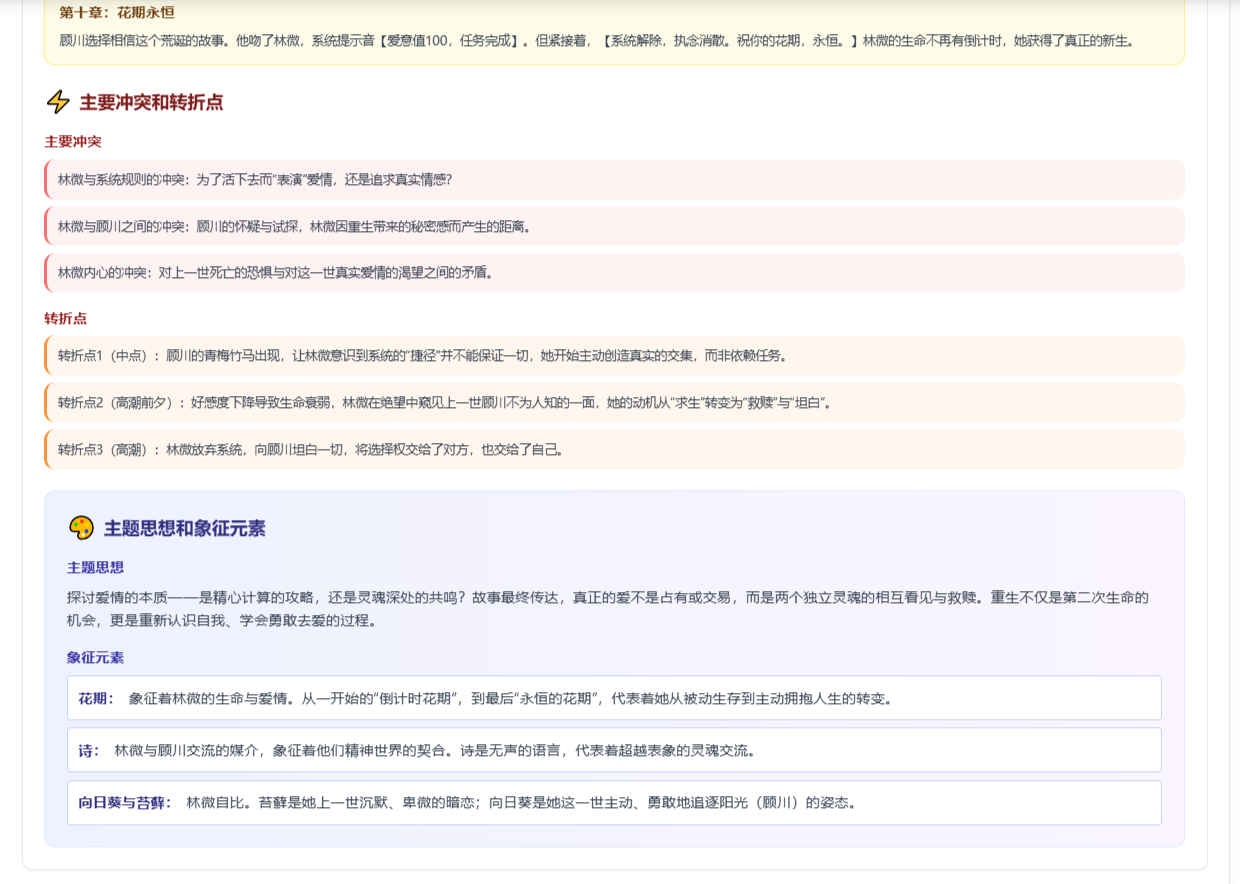
Task: Click the 主要冲突 subheading
Action: (x=73, y=142)
